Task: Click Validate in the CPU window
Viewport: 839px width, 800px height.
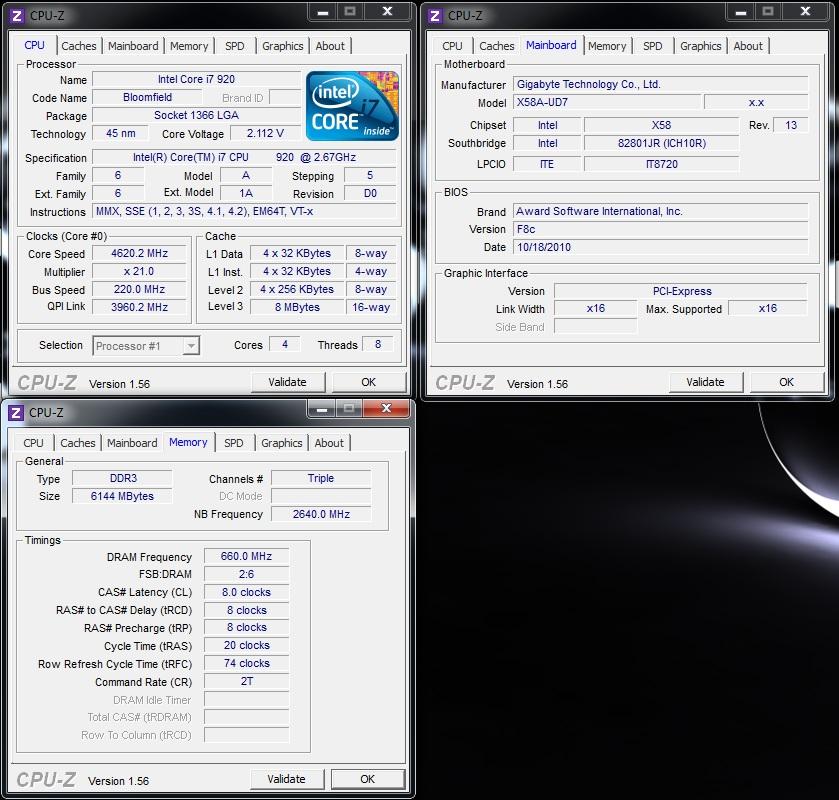Action: 287,382
